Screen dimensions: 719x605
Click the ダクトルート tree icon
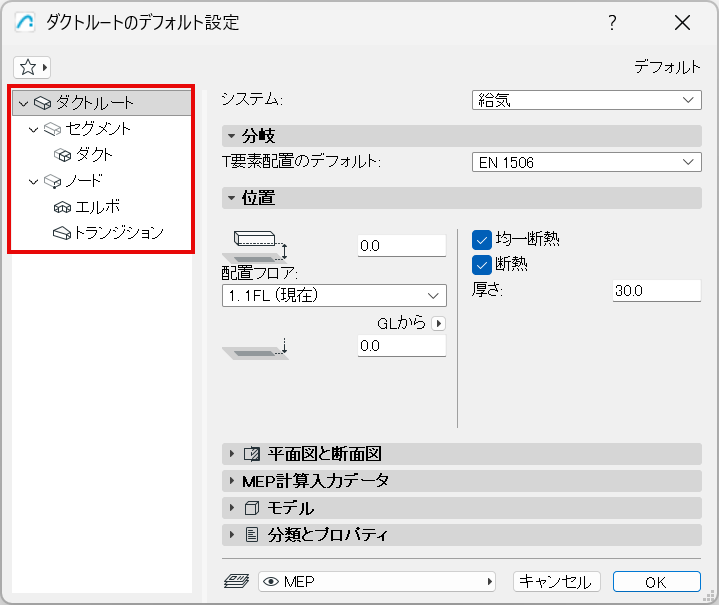pyautogui.click(x=43, y=103)
